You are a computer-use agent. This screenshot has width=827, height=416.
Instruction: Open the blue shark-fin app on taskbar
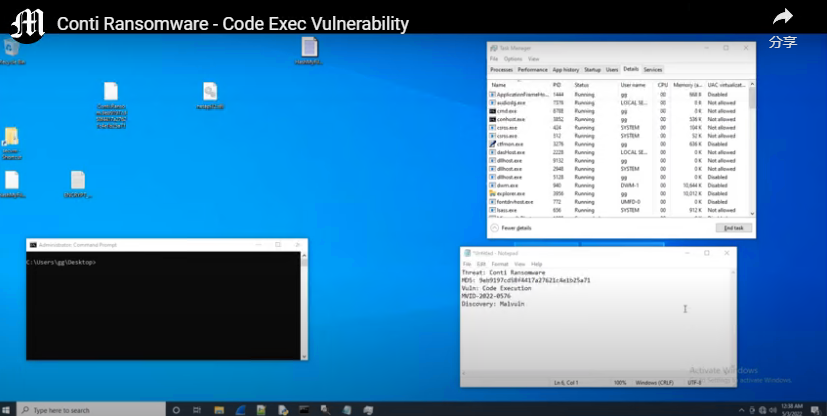point(240,410)
